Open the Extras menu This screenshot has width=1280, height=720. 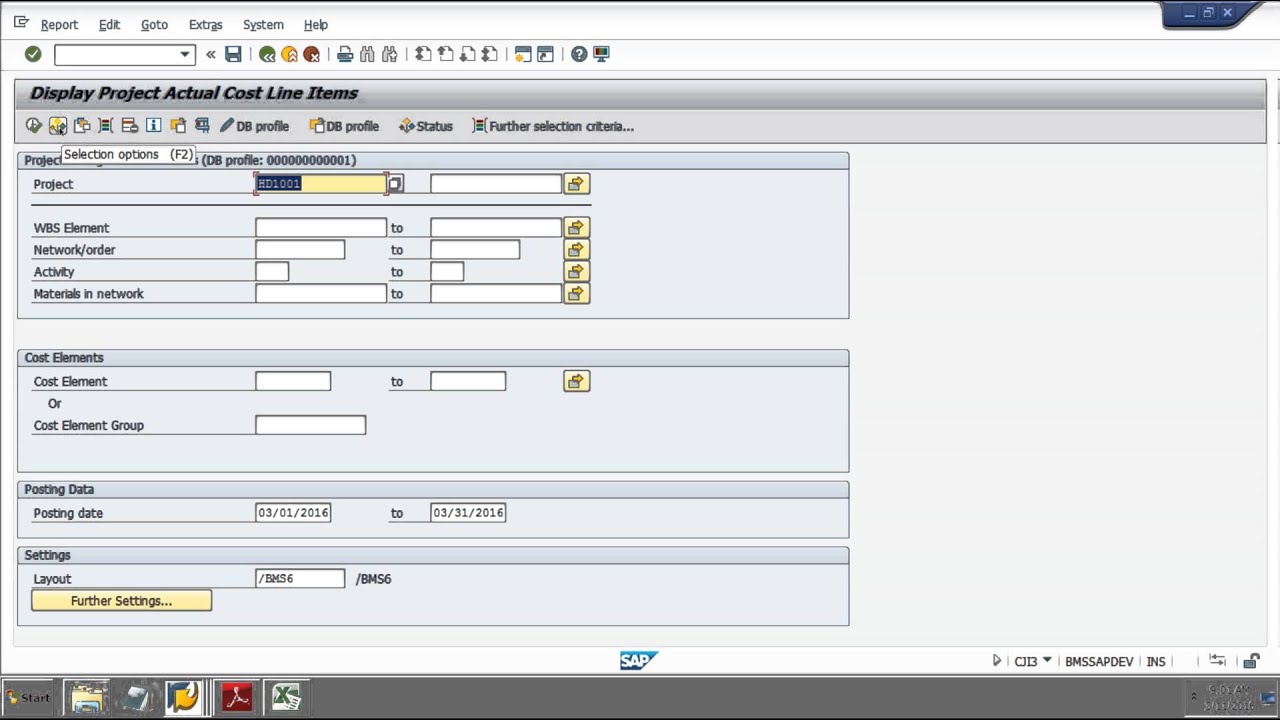coord(205,24)
